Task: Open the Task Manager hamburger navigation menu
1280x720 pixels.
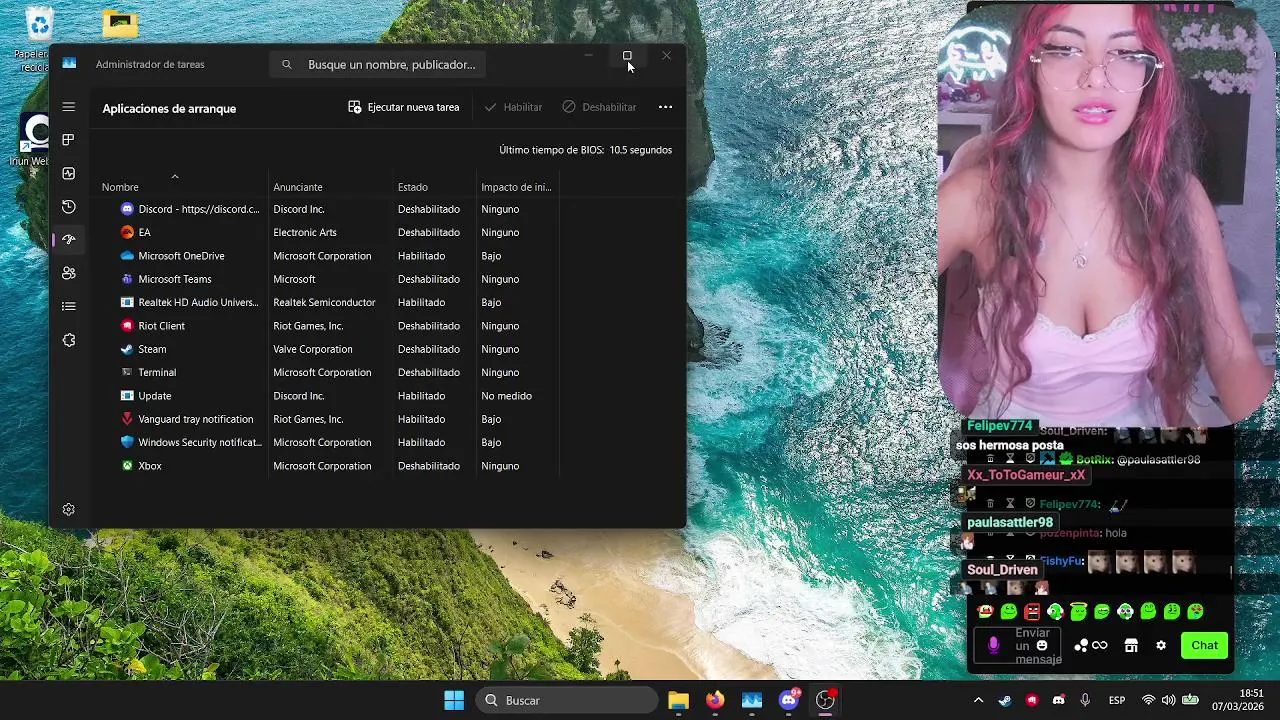Action: click(68, 107)
